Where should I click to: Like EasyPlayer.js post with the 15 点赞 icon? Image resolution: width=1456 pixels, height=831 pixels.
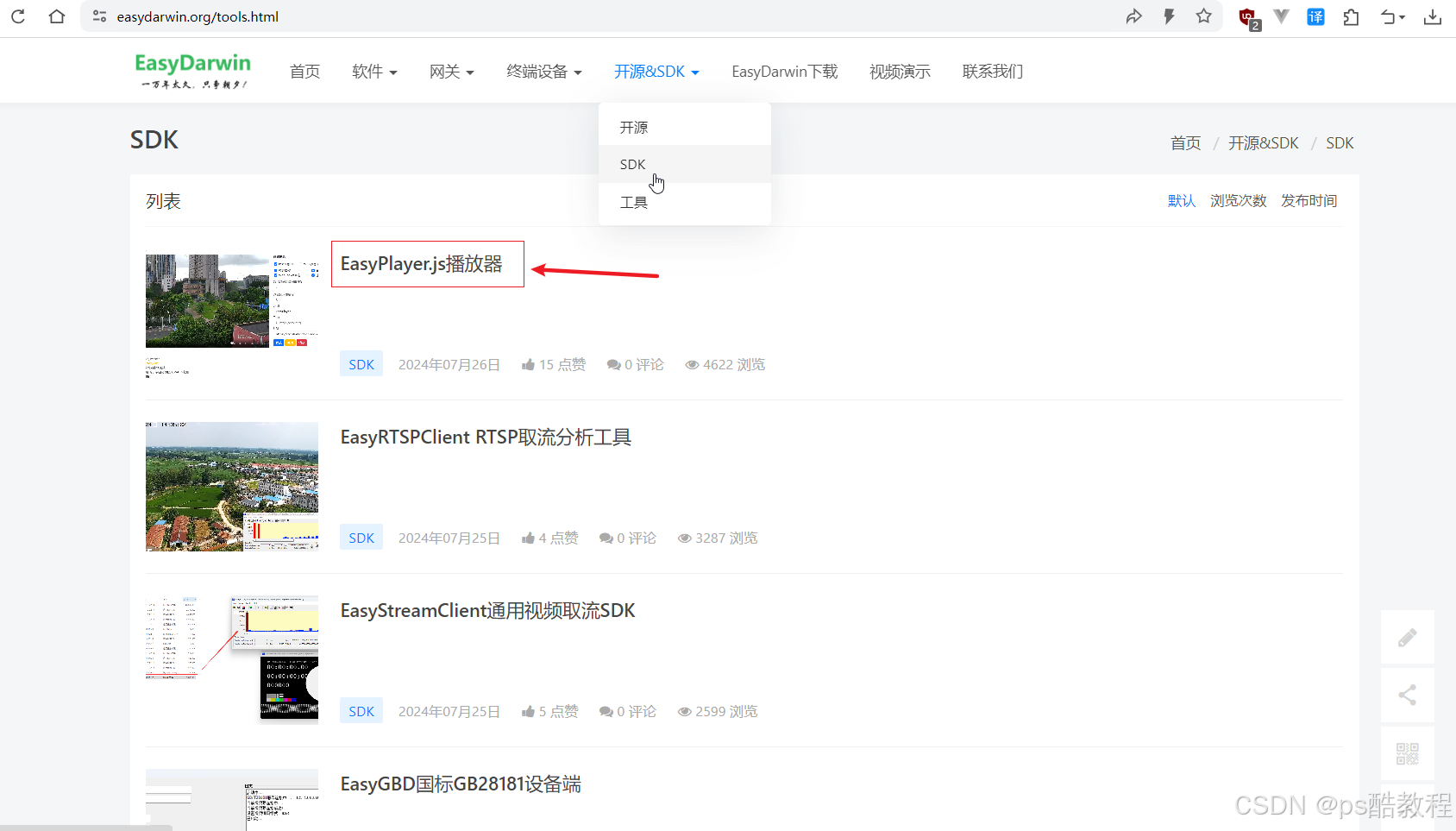[528, 365]
